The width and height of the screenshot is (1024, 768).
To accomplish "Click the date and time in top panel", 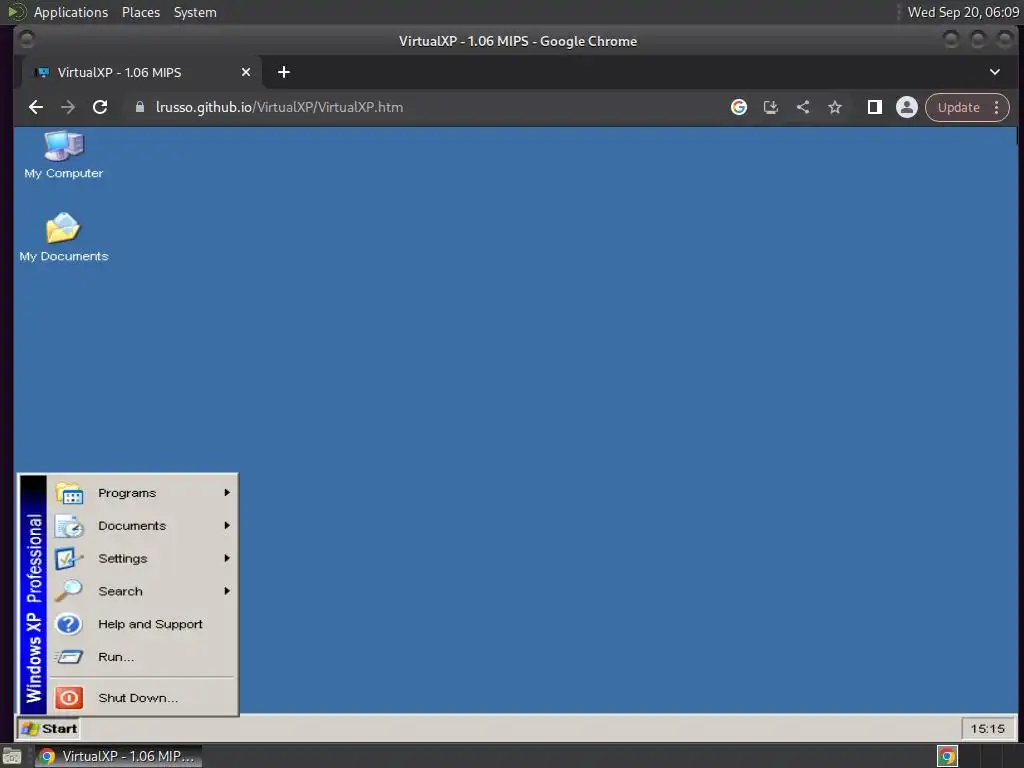I will [x=963, y=12].
